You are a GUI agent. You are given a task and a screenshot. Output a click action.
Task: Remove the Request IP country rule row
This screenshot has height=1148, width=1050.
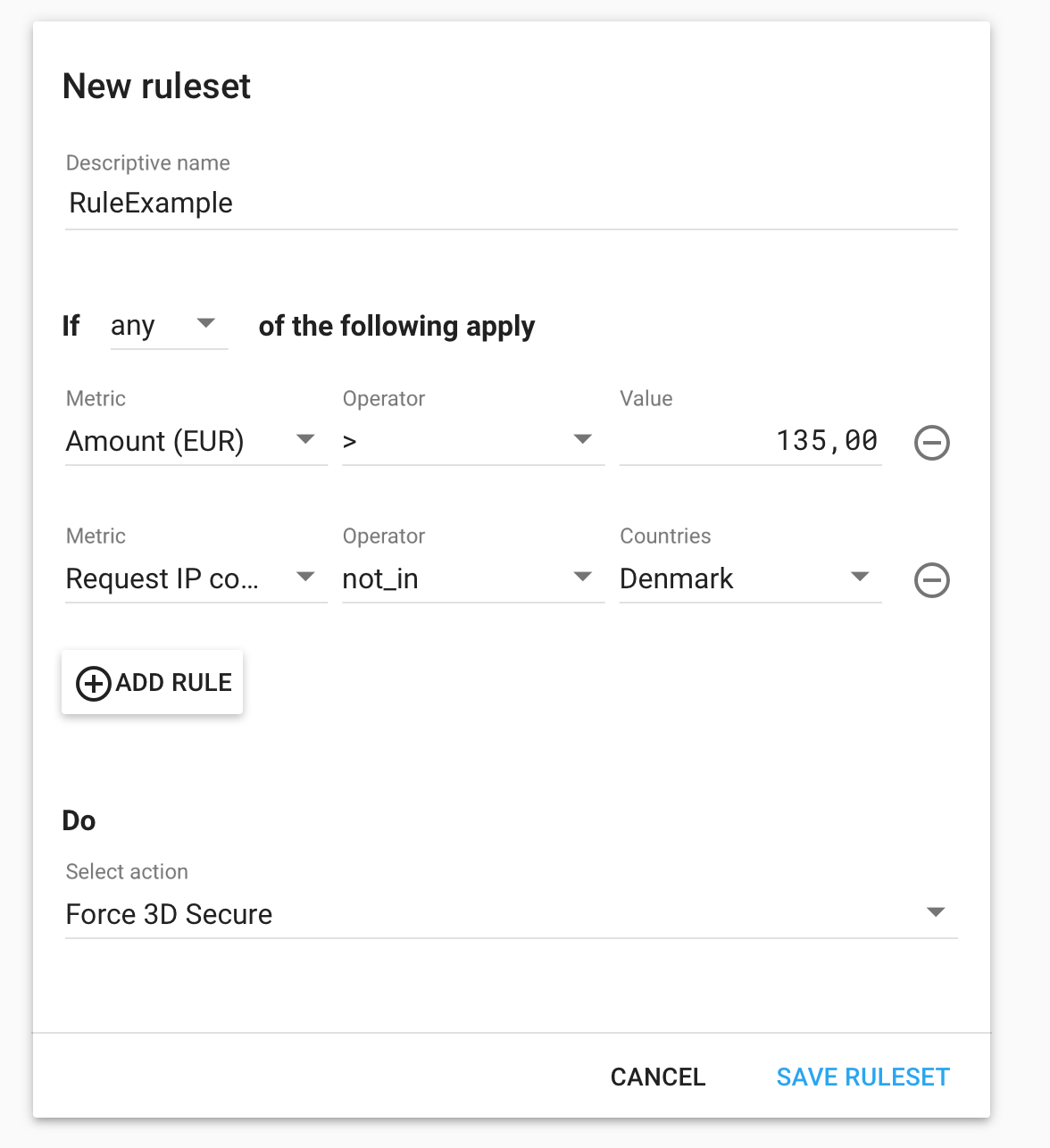pyautogui.click(x=931, y=580)
